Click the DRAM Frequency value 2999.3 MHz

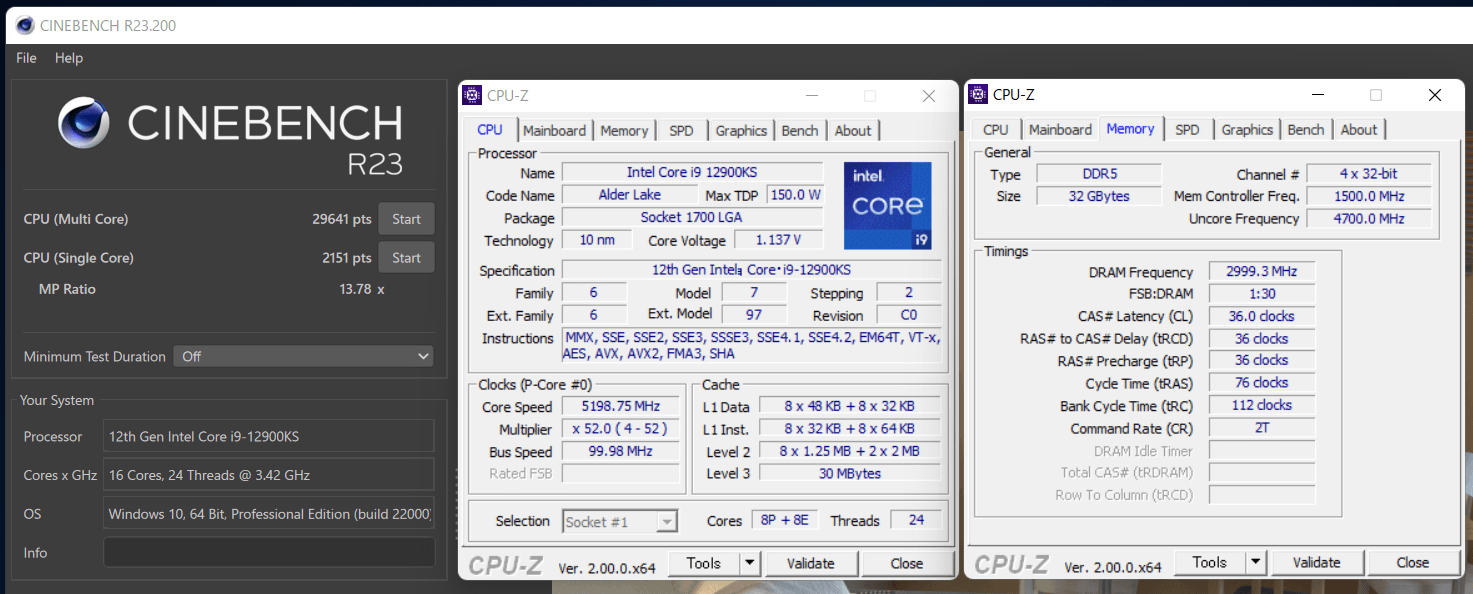tap(1261, 271)
